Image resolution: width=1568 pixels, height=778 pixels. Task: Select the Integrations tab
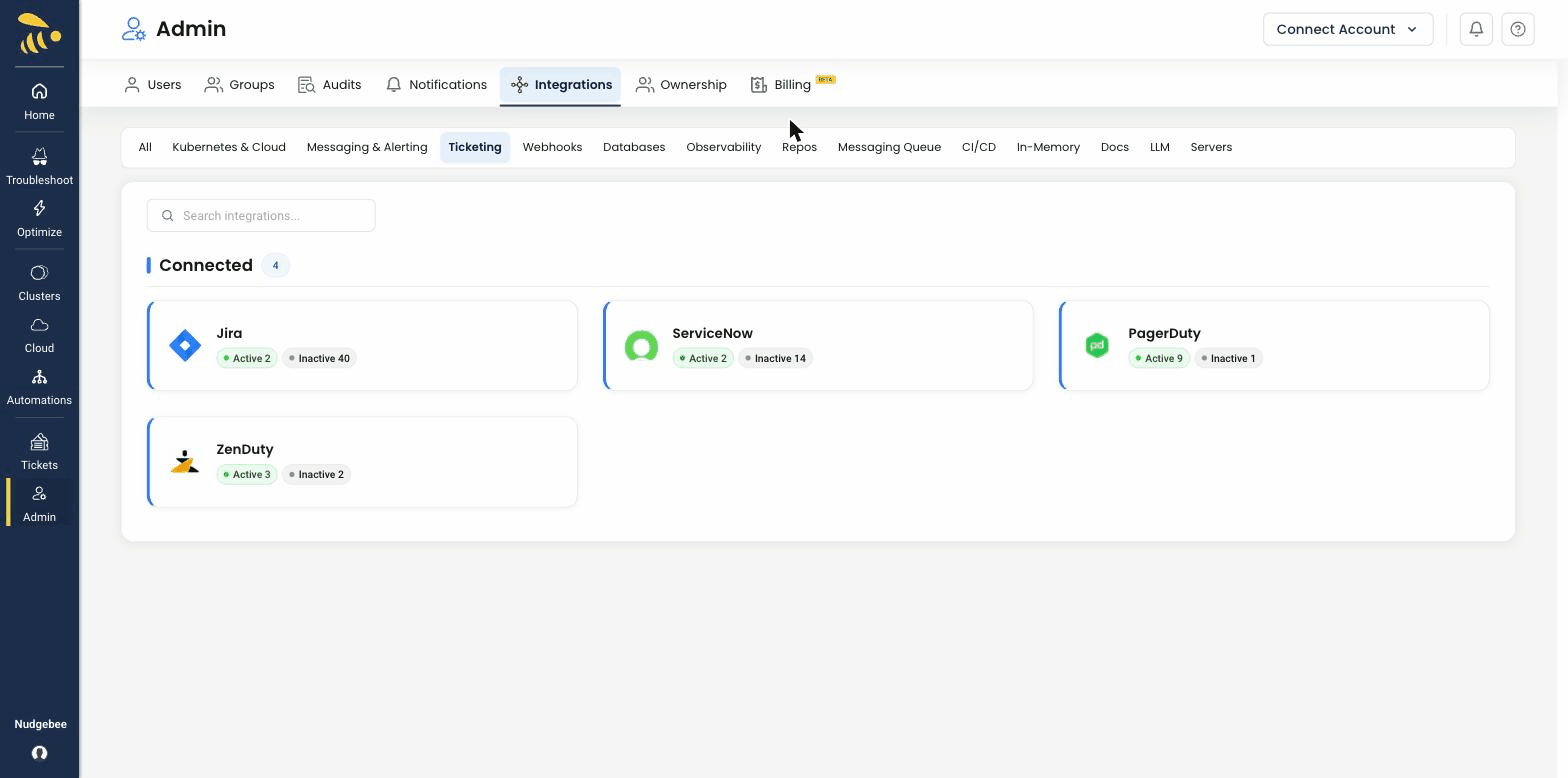561,85
